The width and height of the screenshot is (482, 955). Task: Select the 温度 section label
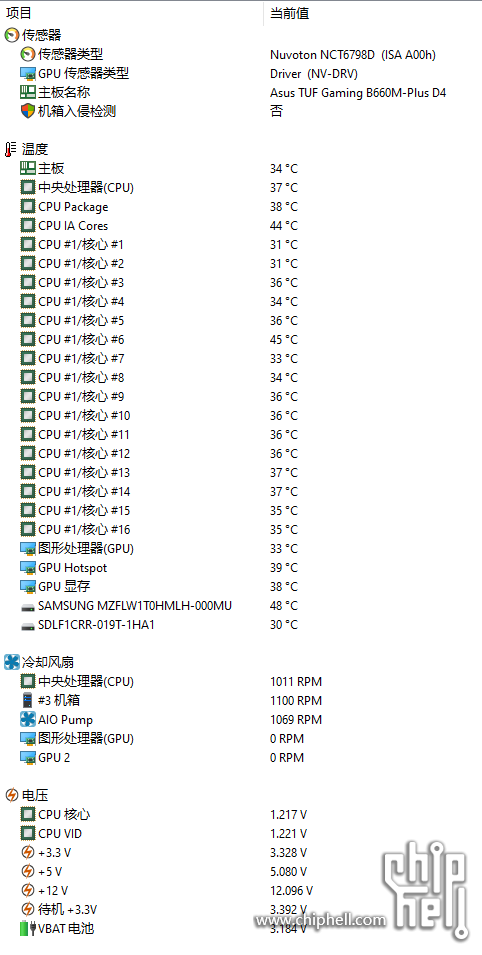[35, 149]
